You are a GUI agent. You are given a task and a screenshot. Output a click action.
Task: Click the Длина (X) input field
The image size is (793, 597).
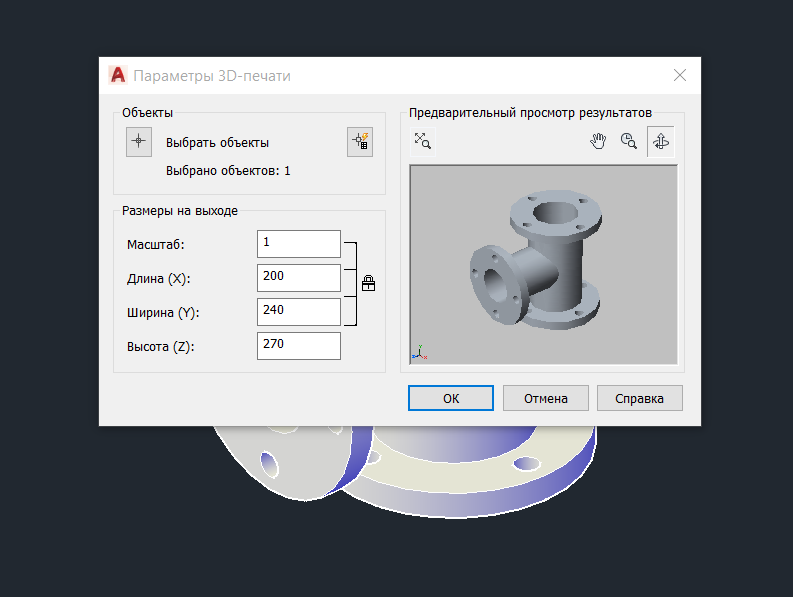point(299,278)
